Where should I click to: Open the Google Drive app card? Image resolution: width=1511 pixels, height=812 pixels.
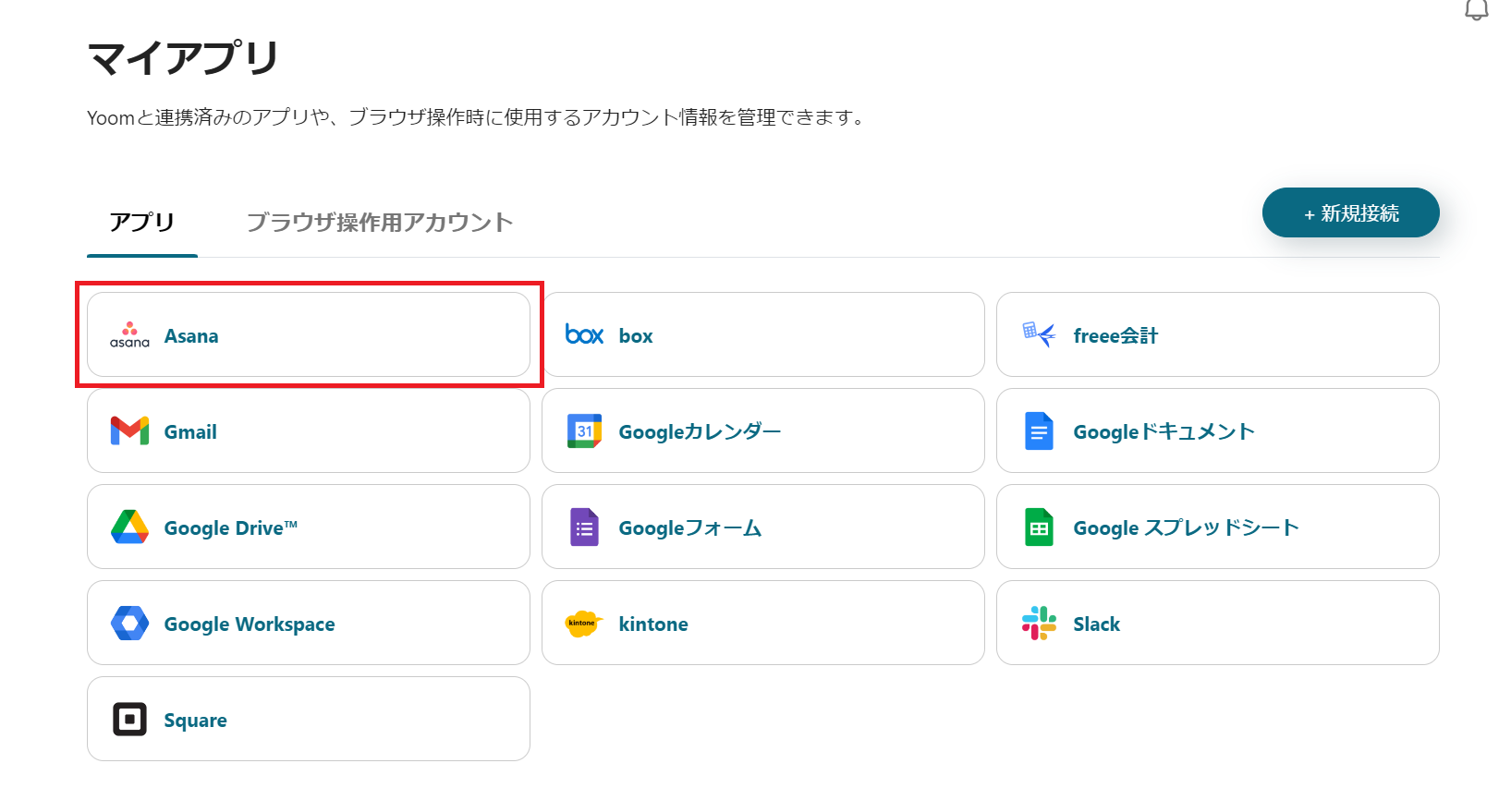(309, 527)
